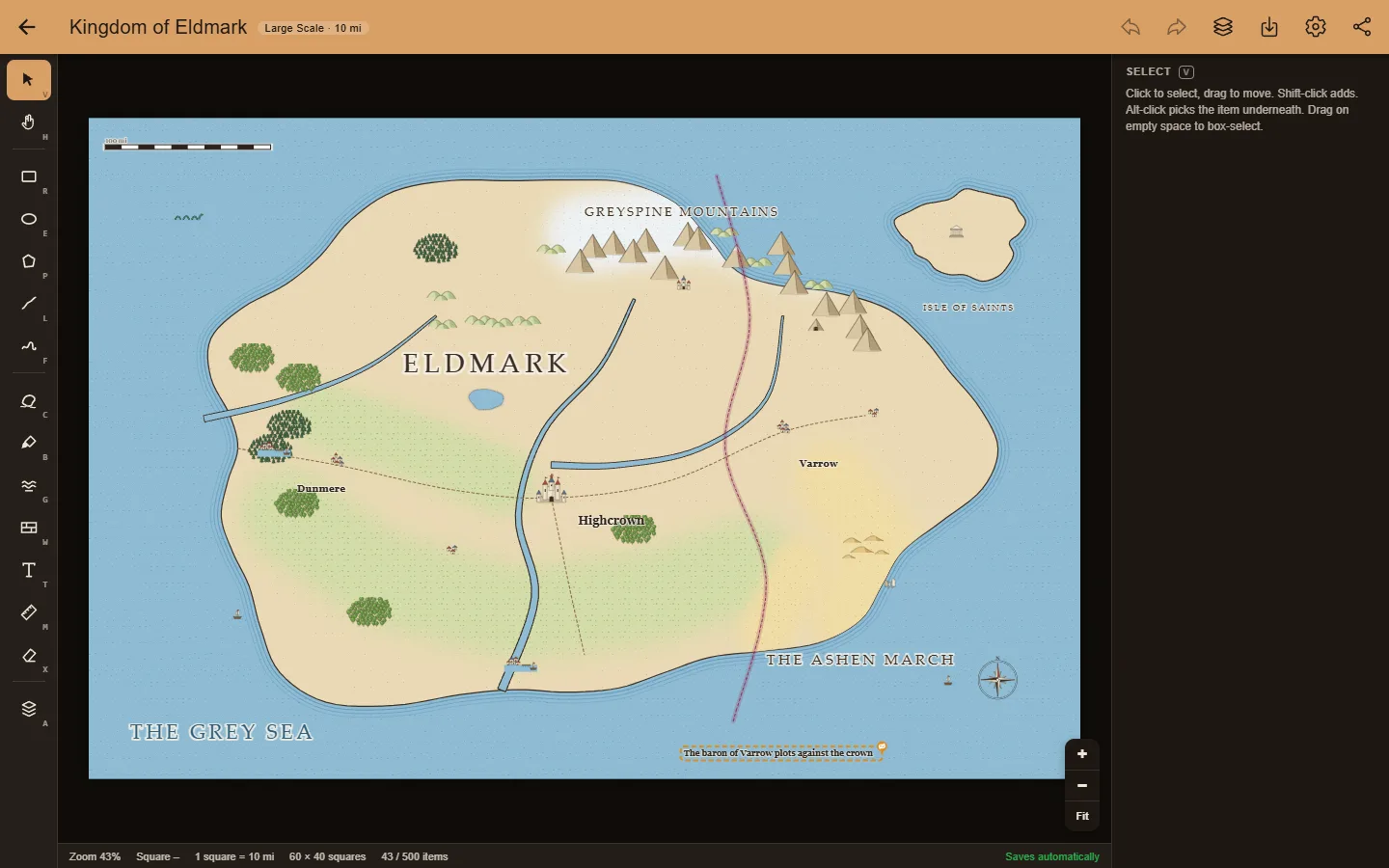Select the Brush marker tool

pos(29,443)
